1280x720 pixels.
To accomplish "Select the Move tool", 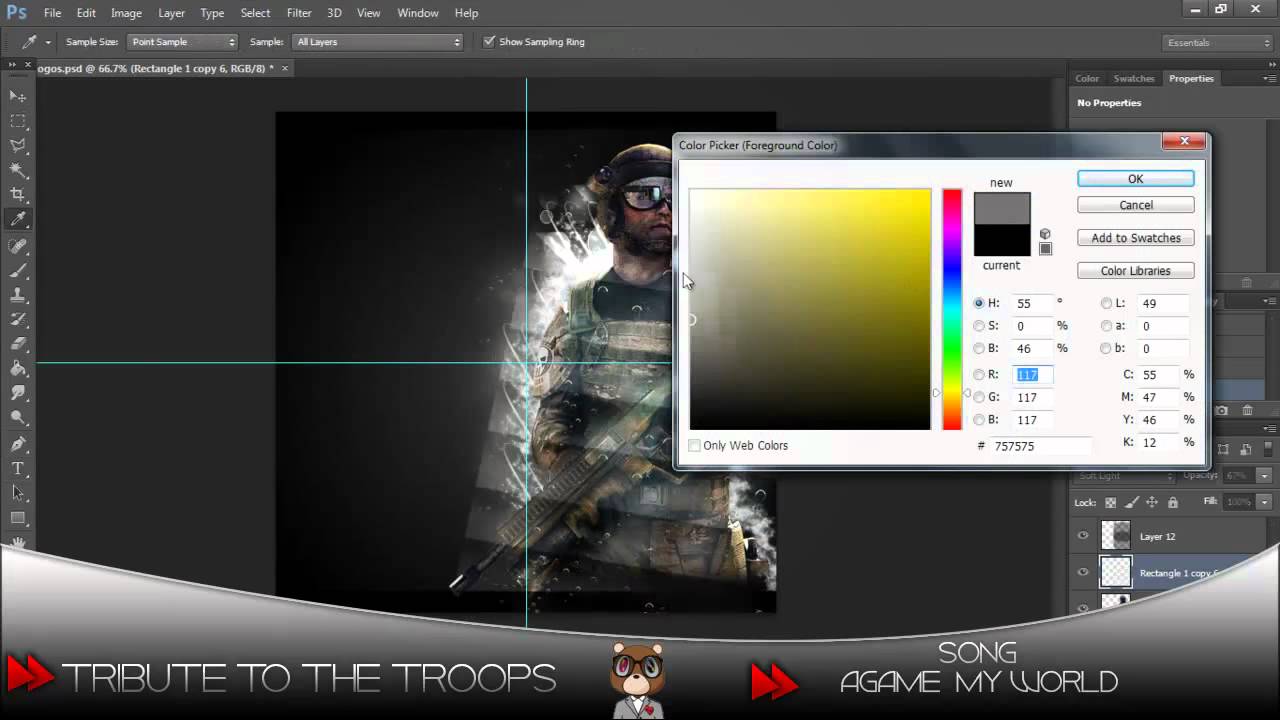I will 18,96.
